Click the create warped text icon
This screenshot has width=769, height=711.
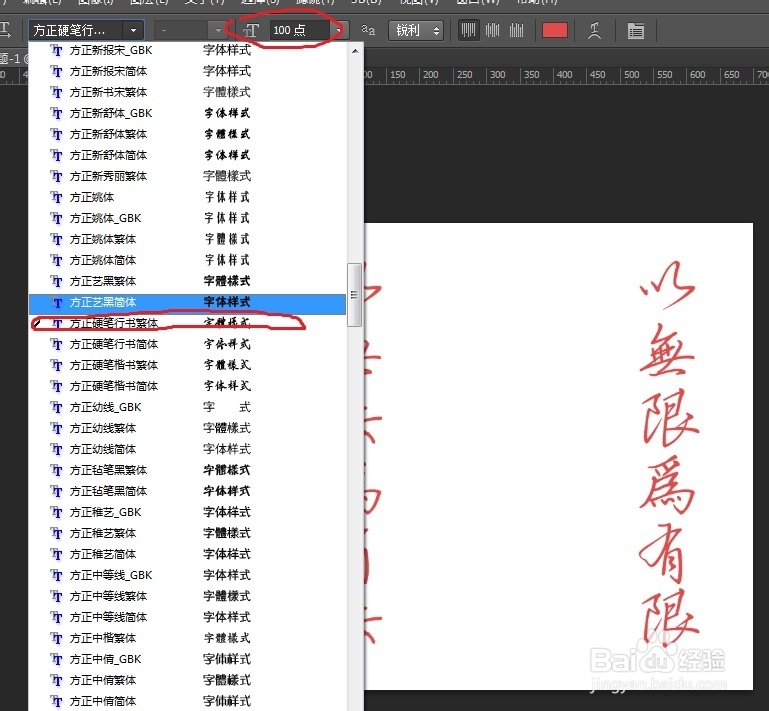(594, 30)
